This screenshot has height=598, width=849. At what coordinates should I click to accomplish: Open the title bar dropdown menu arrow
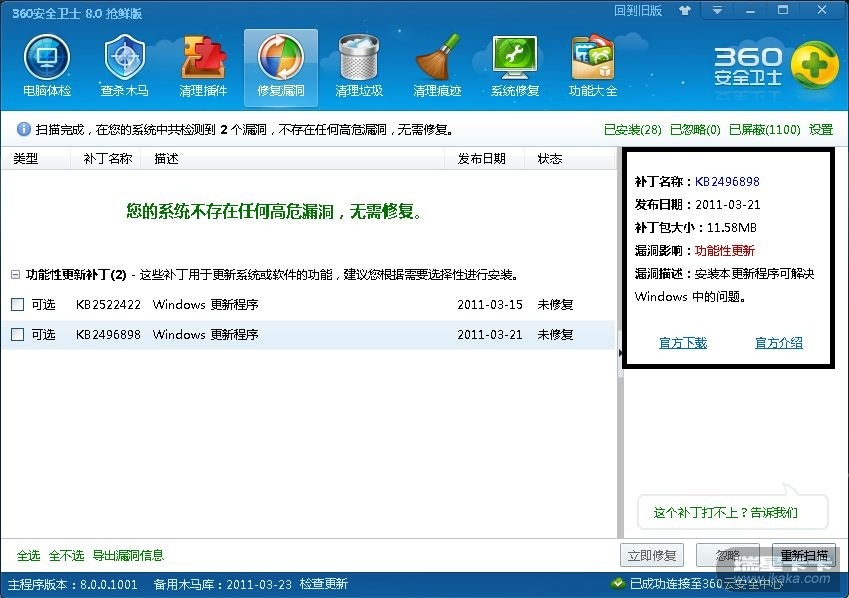point(717,10)
